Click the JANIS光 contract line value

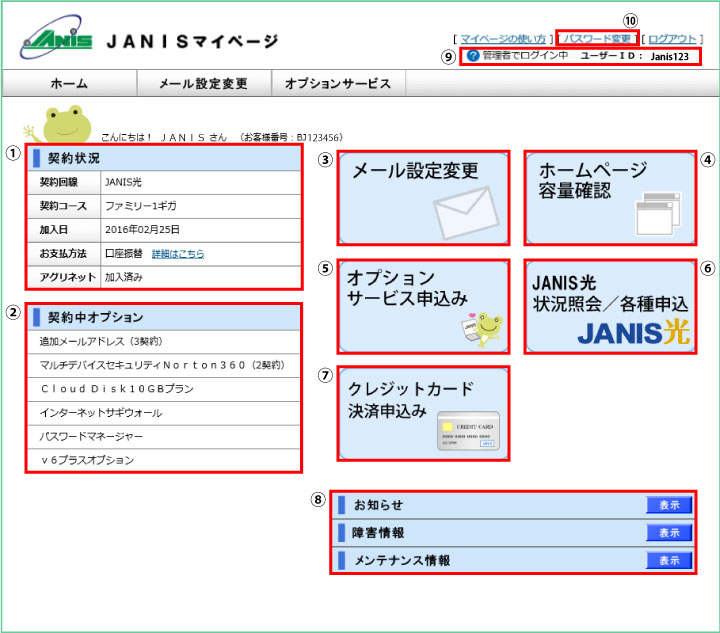click(123, 182)
